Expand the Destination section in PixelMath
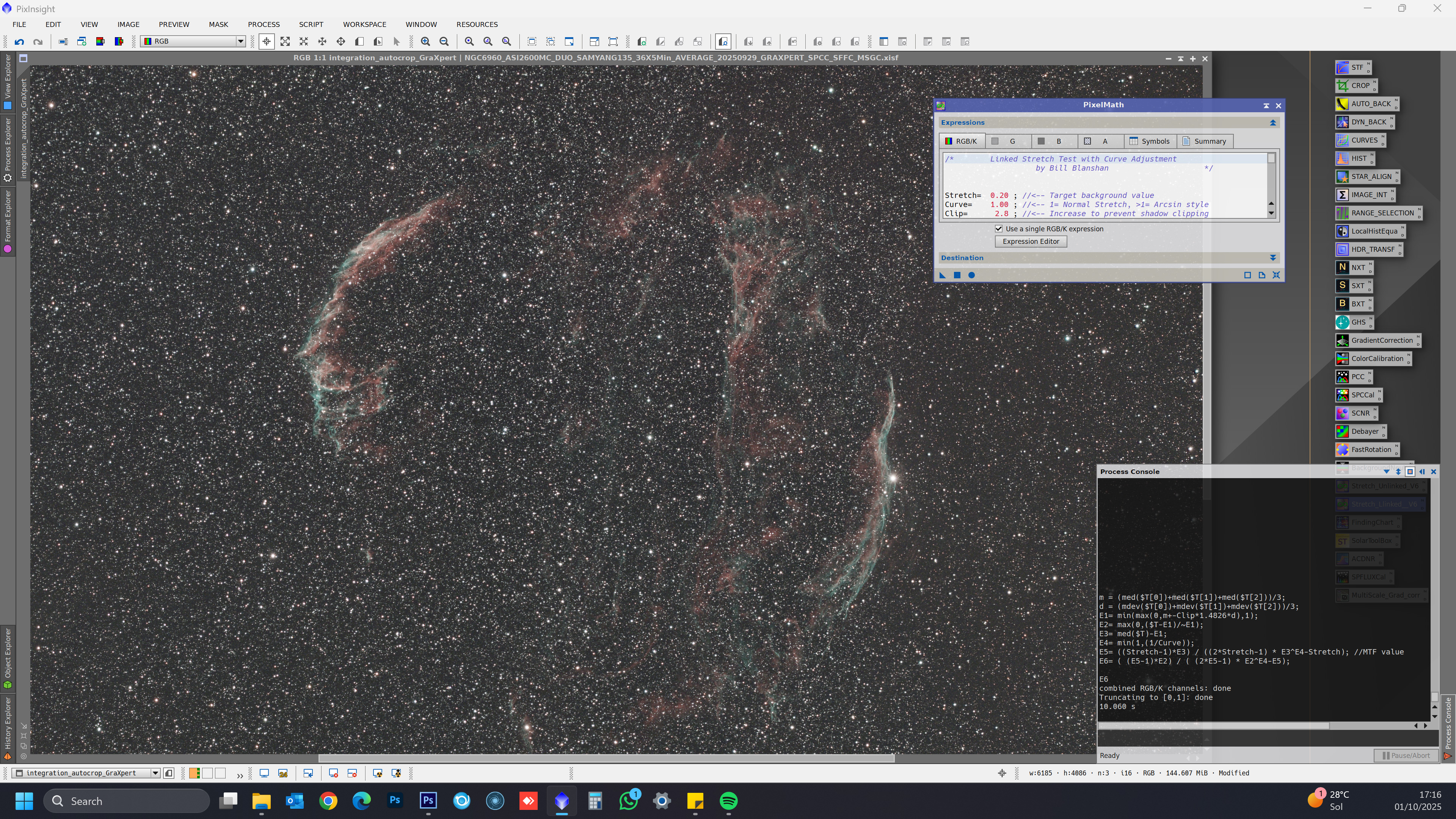 [x=1272, y=258]
